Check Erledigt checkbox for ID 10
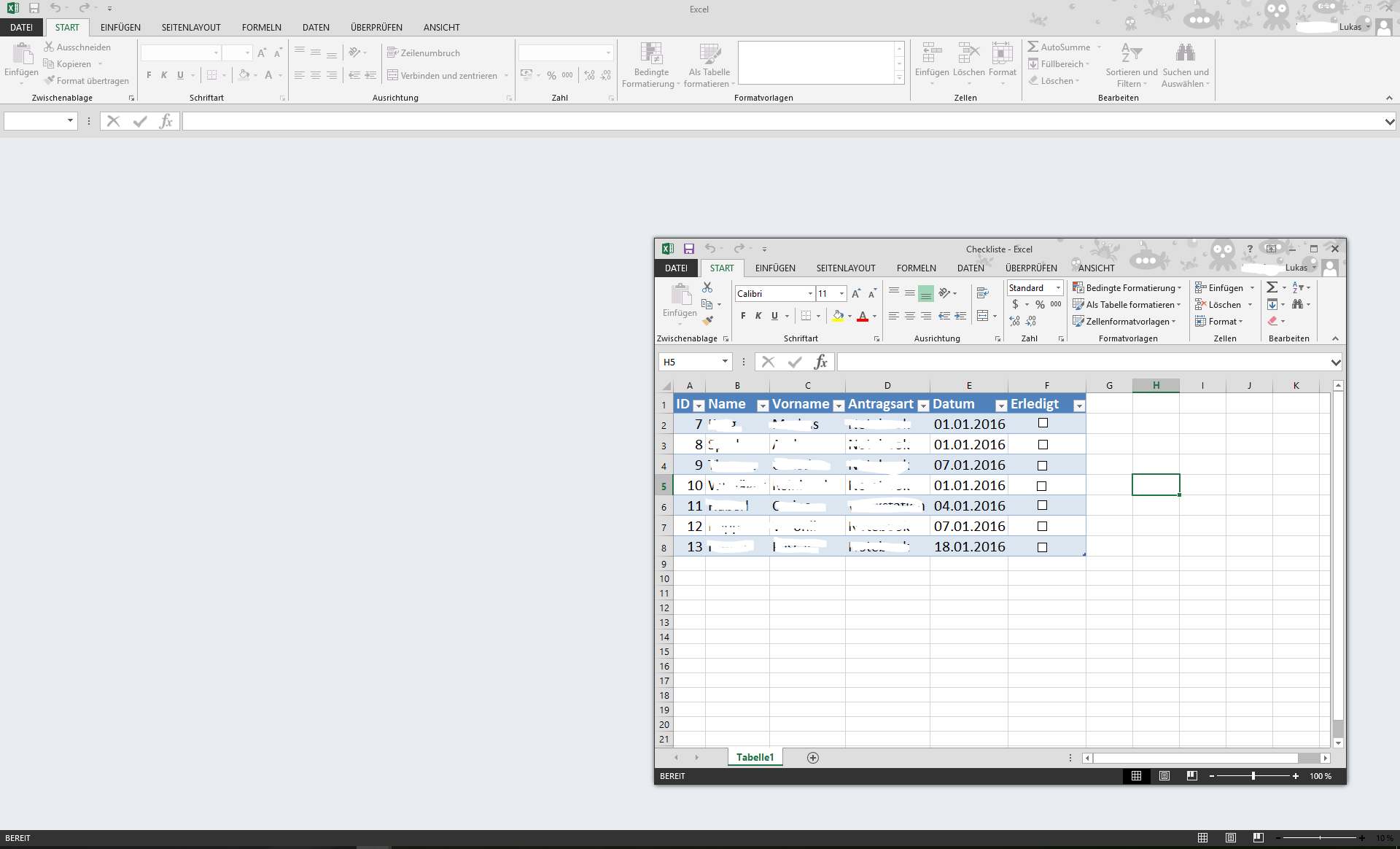The width and height of the screenshot is (1400, 849). pos(1041,486)
